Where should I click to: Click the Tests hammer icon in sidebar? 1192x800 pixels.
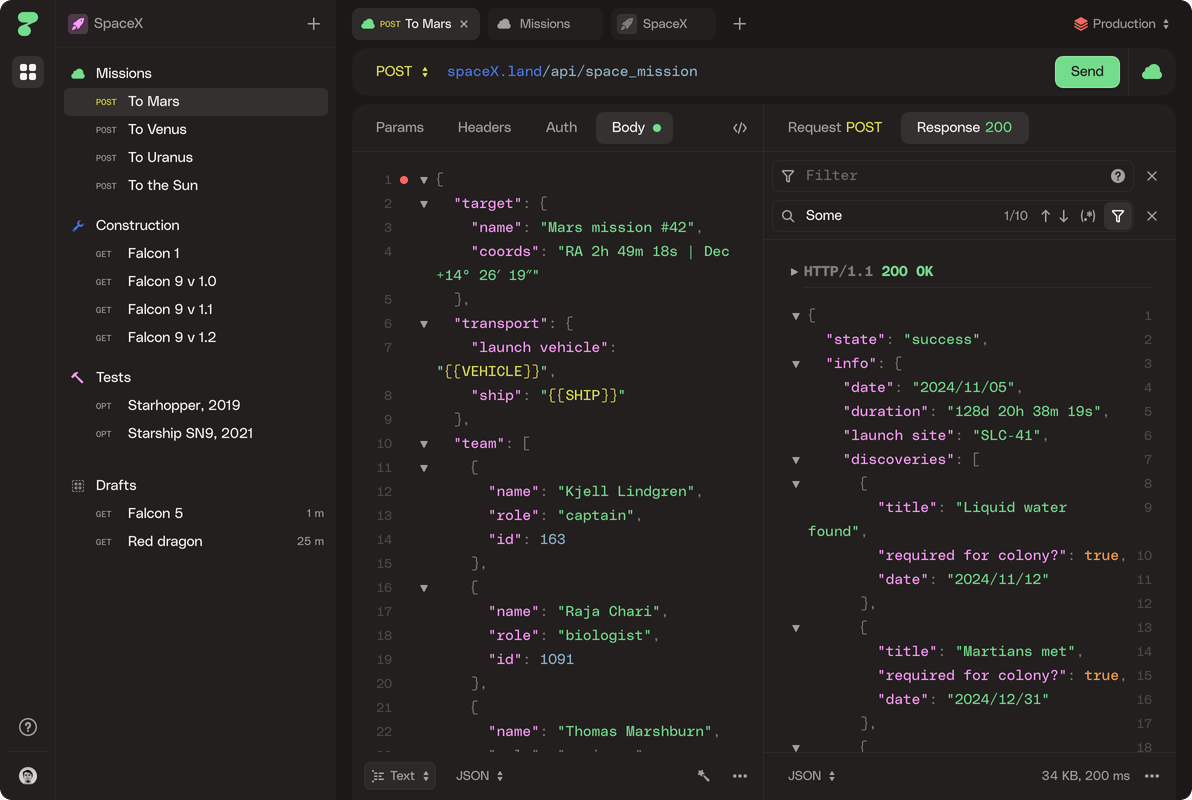(77, 377)
